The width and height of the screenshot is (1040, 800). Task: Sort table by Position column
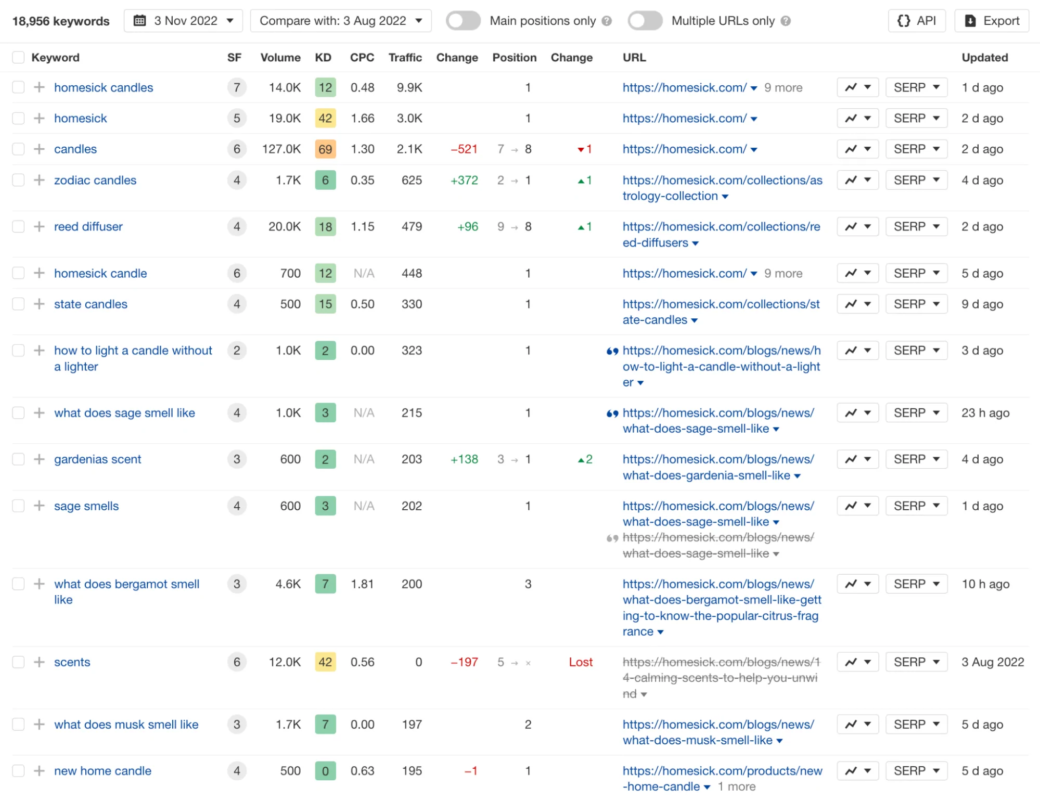514,58
